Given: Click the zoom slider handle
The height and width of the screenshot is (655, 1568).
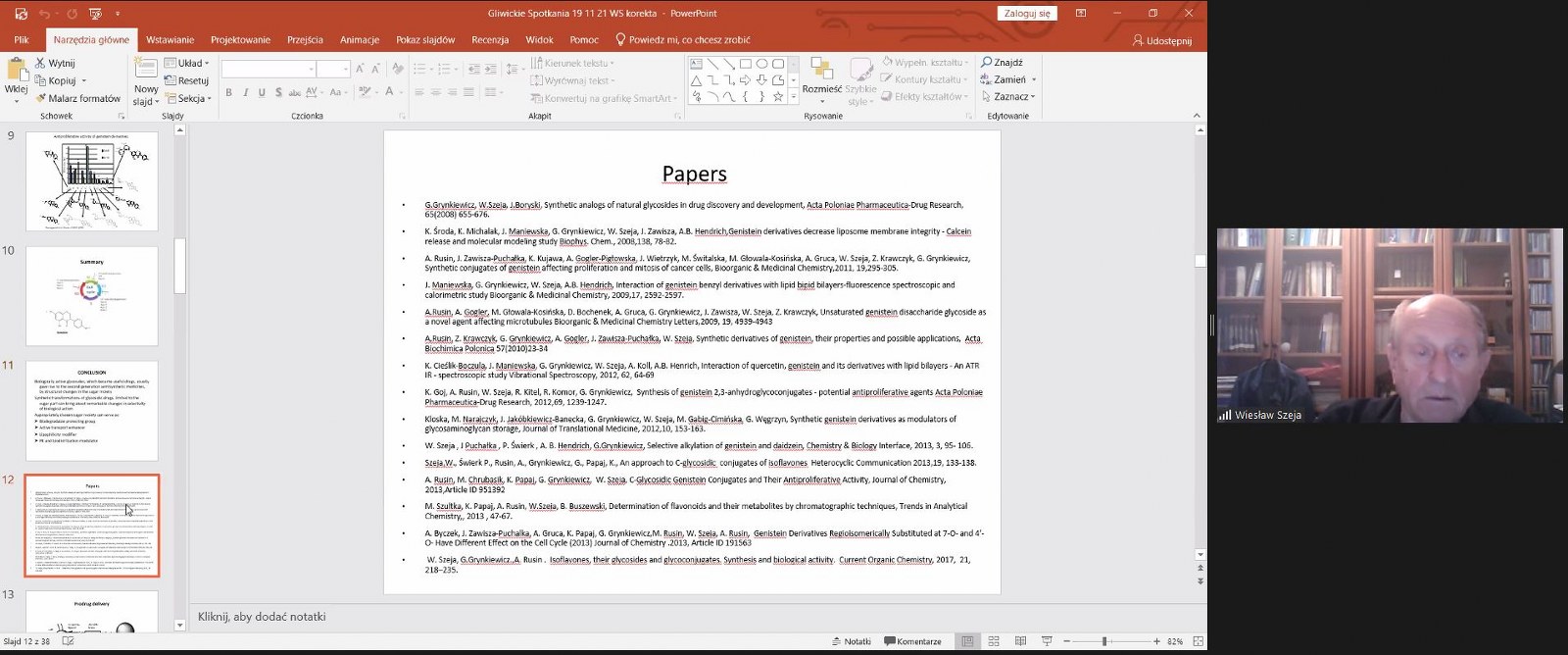Looking at the screenshot, I should [x=1104, y=641].
